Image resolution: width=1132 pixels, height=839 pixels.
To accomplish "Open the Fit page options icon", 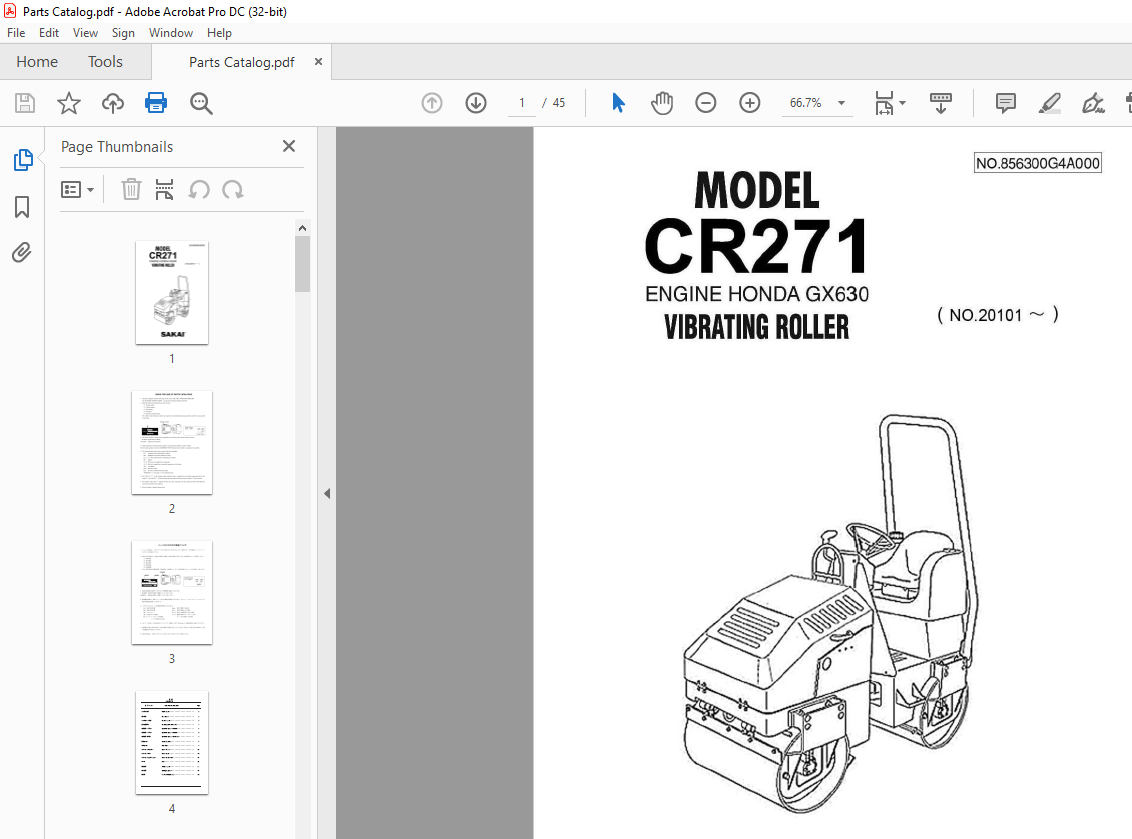I will 884,103.
